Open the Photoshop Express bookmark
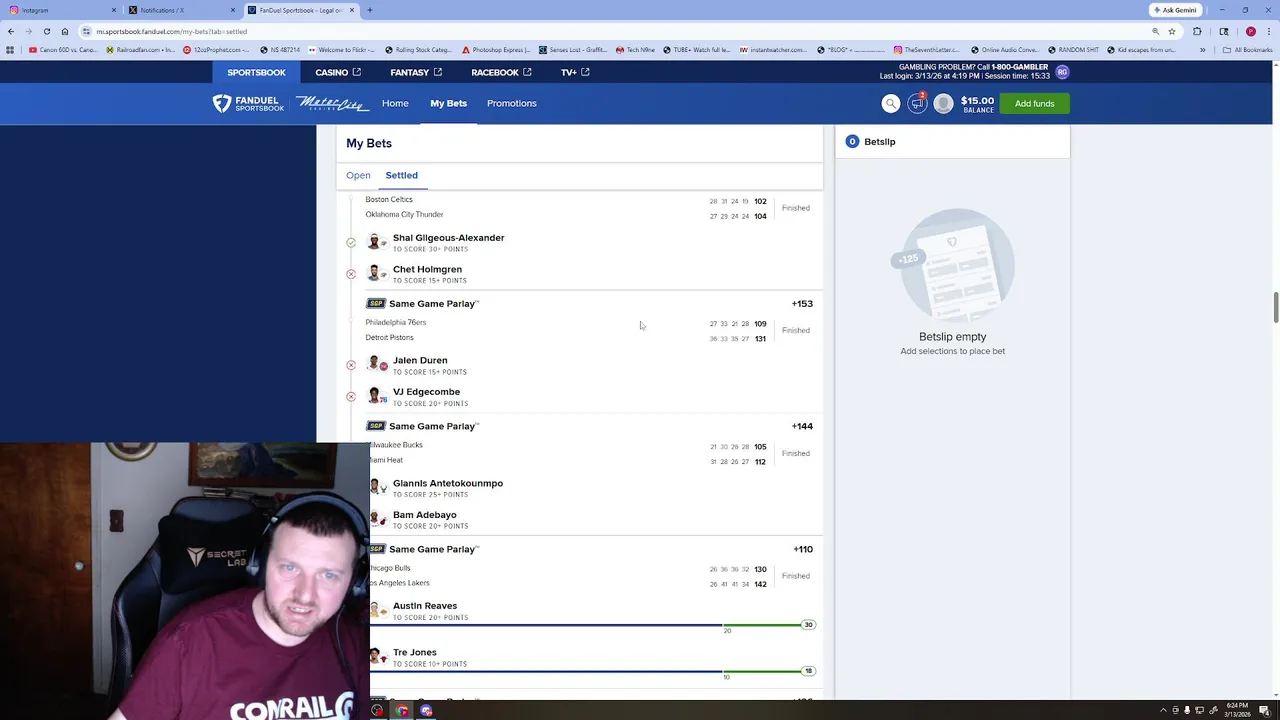1280x720 pixels. pyautogui.click(x=496, y=50)
